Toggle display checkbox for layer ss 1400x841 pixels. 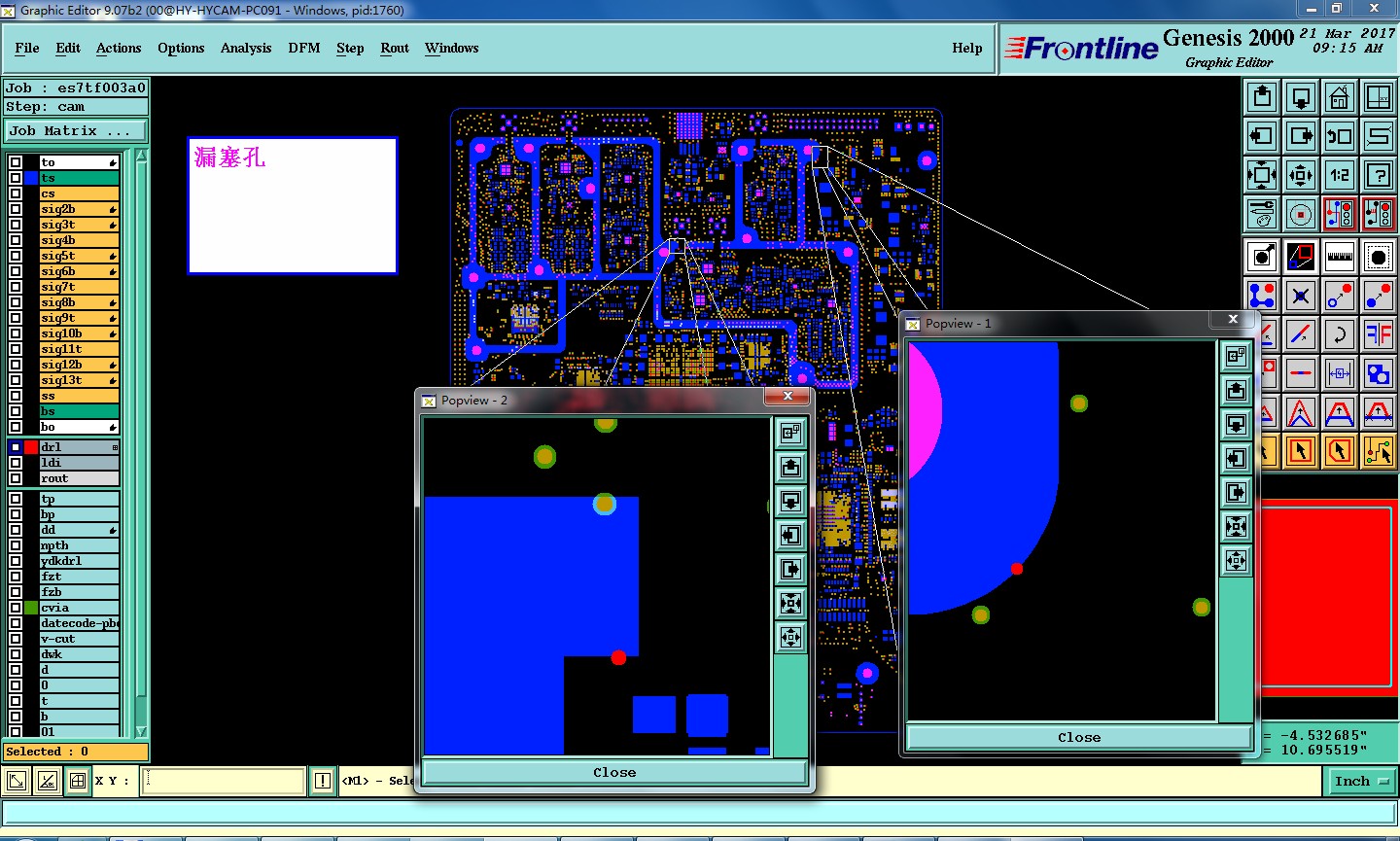click(x=16, y=396)
